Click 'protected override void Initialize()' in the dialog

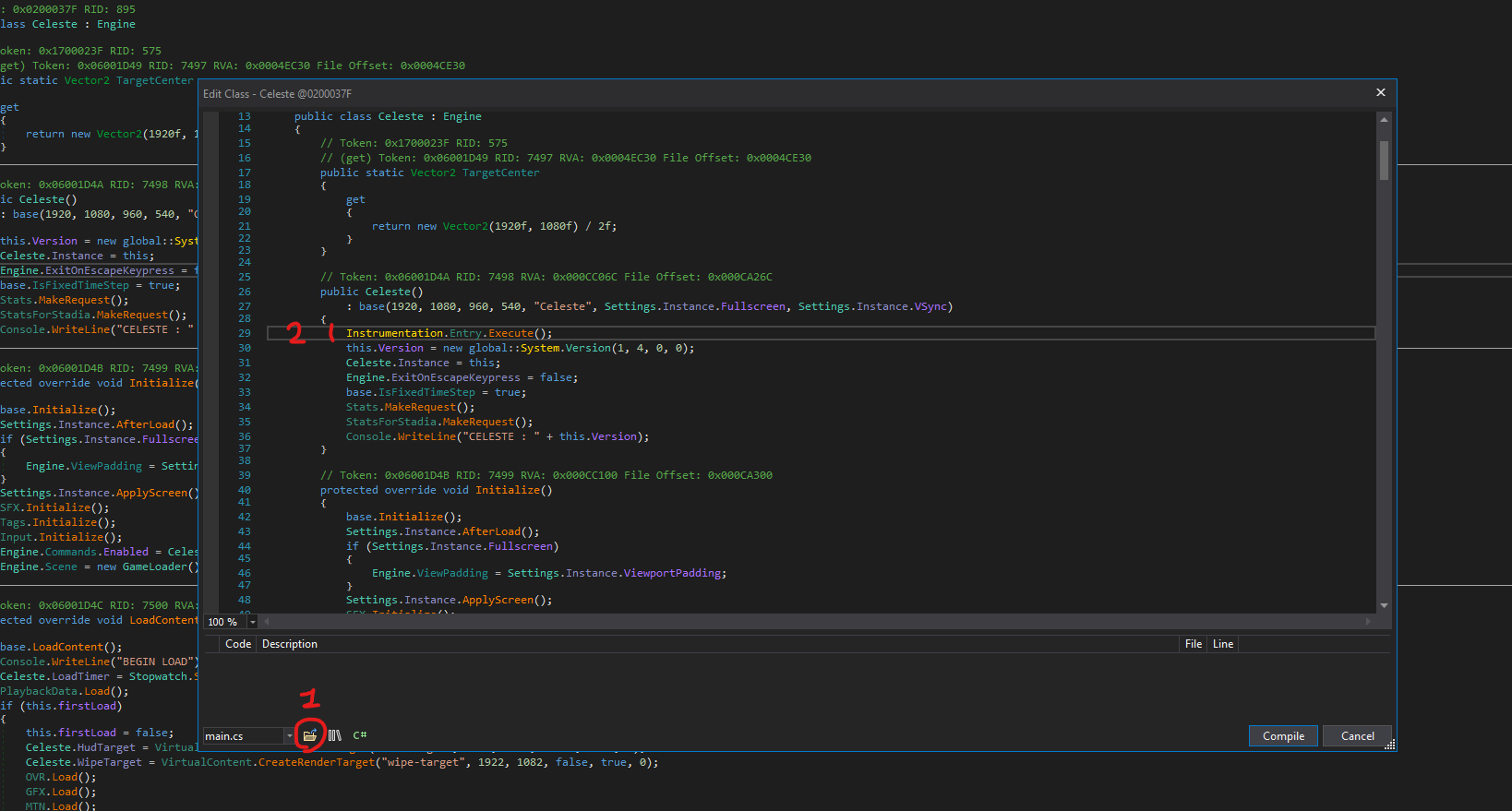[x=436, y=490]
